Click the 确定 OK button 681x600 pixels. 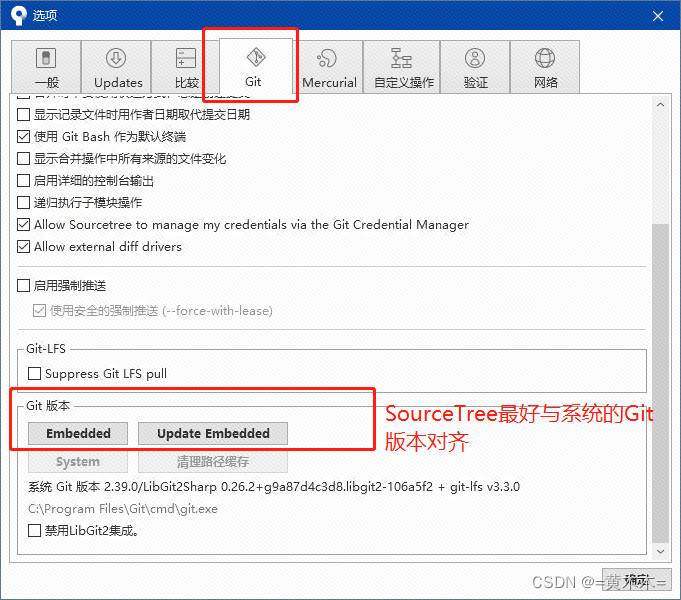(x=637, y=580)
